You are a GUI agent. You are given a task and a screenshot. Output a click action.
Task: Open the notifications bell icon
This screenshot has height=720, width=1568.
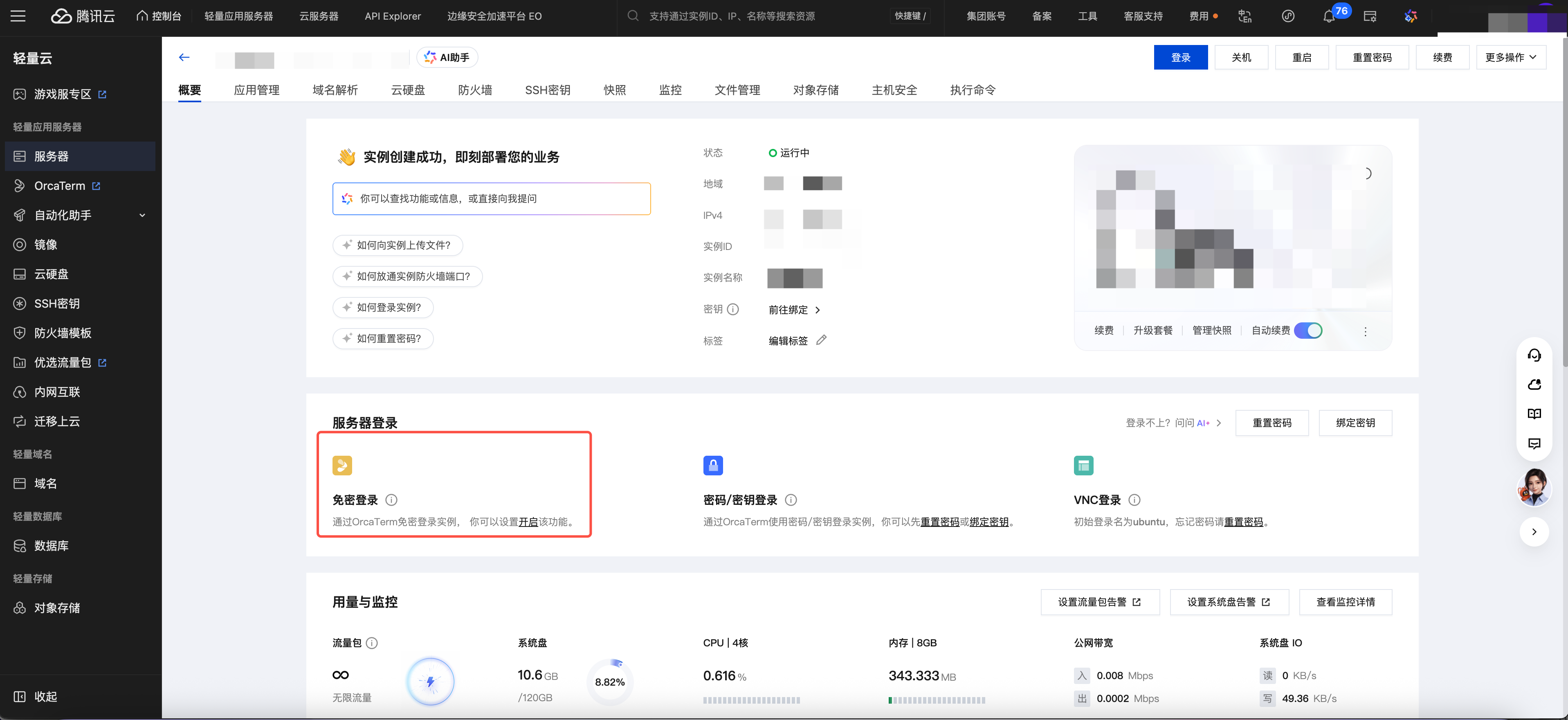coord(1329,16)
